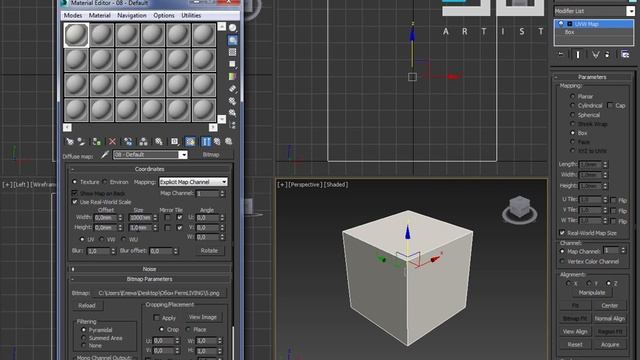Click the Assign Material to Selection icon
The height and width of the screenshot is (360, 640).
[x=97, y=142]
